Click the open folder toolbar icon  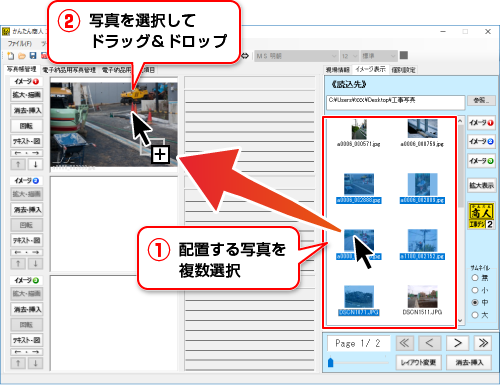pos(22,56)
